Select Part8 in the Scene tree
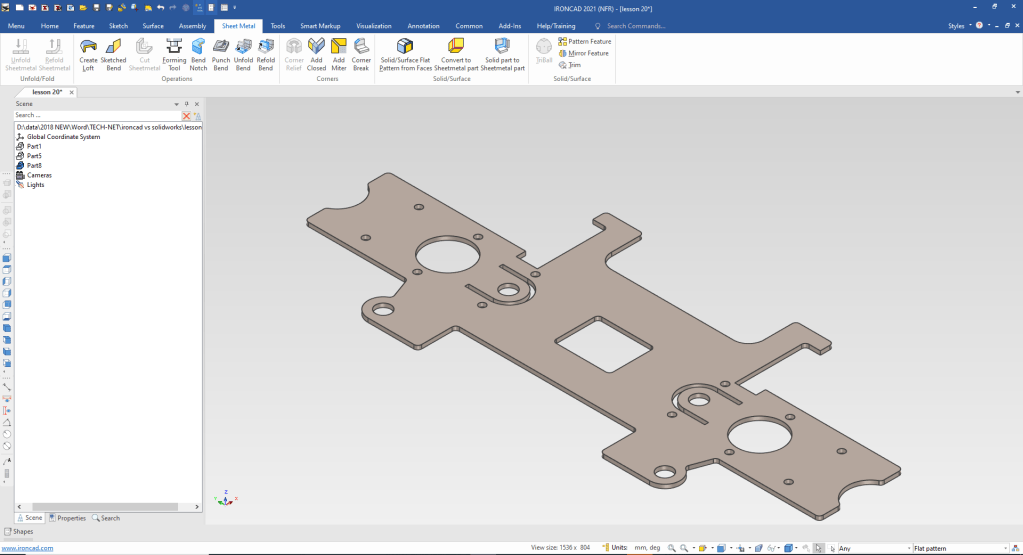 [x=34, y=165]
